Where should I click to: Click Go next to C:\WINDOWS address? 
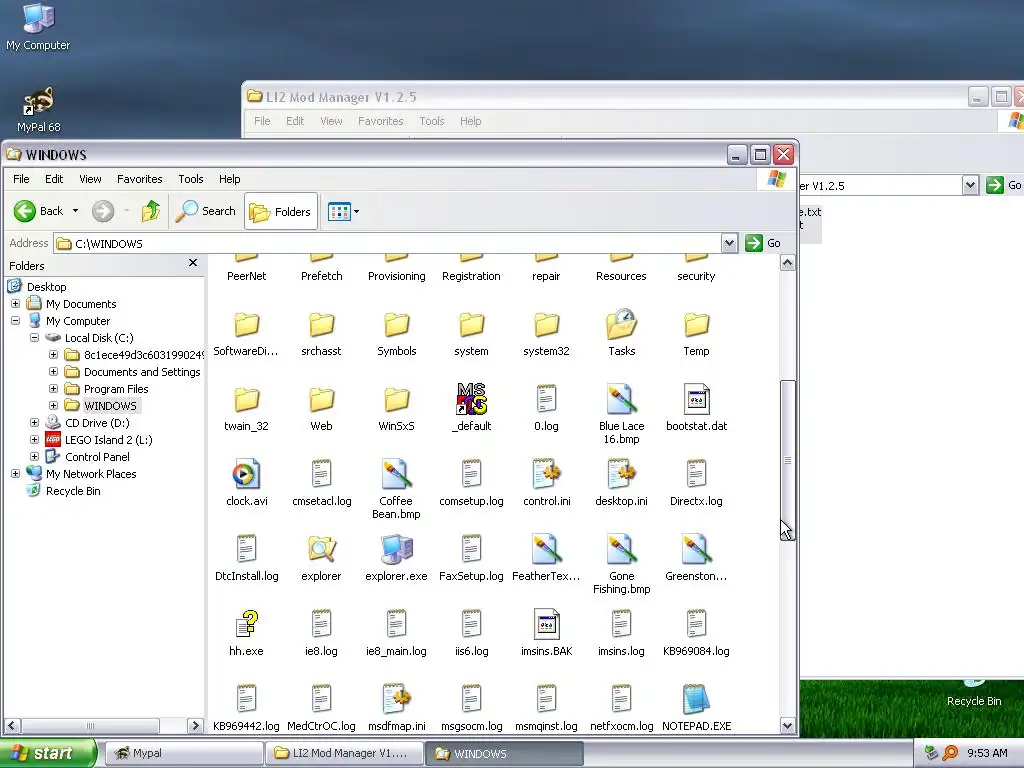764,243
